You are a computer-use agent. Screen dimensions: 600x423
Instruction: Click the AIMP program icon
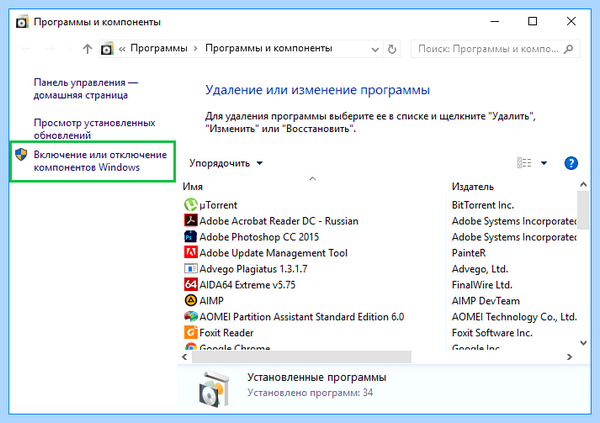click(191, 301)
